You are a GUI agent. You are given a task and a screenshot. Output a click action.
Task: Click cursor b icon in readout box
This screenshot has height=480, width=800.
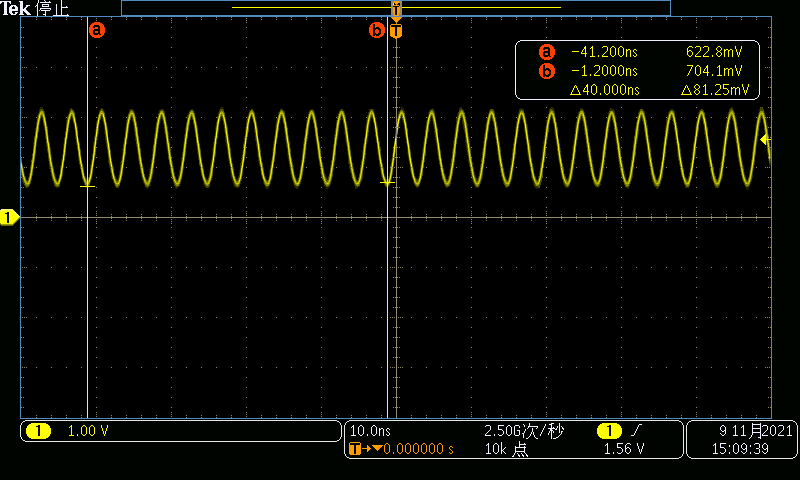[x=546, y=71]
